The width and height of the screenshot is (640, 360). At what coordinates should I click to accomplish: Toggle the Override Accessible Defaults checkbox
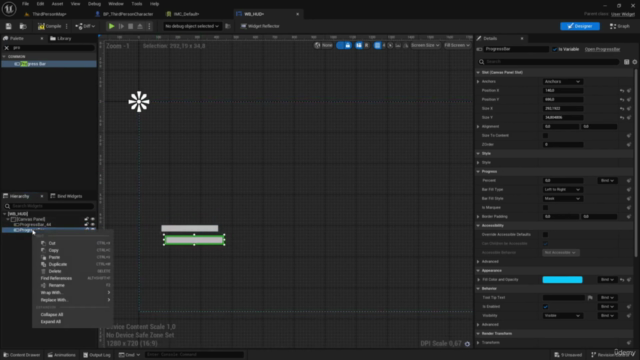tap(545, 235)
